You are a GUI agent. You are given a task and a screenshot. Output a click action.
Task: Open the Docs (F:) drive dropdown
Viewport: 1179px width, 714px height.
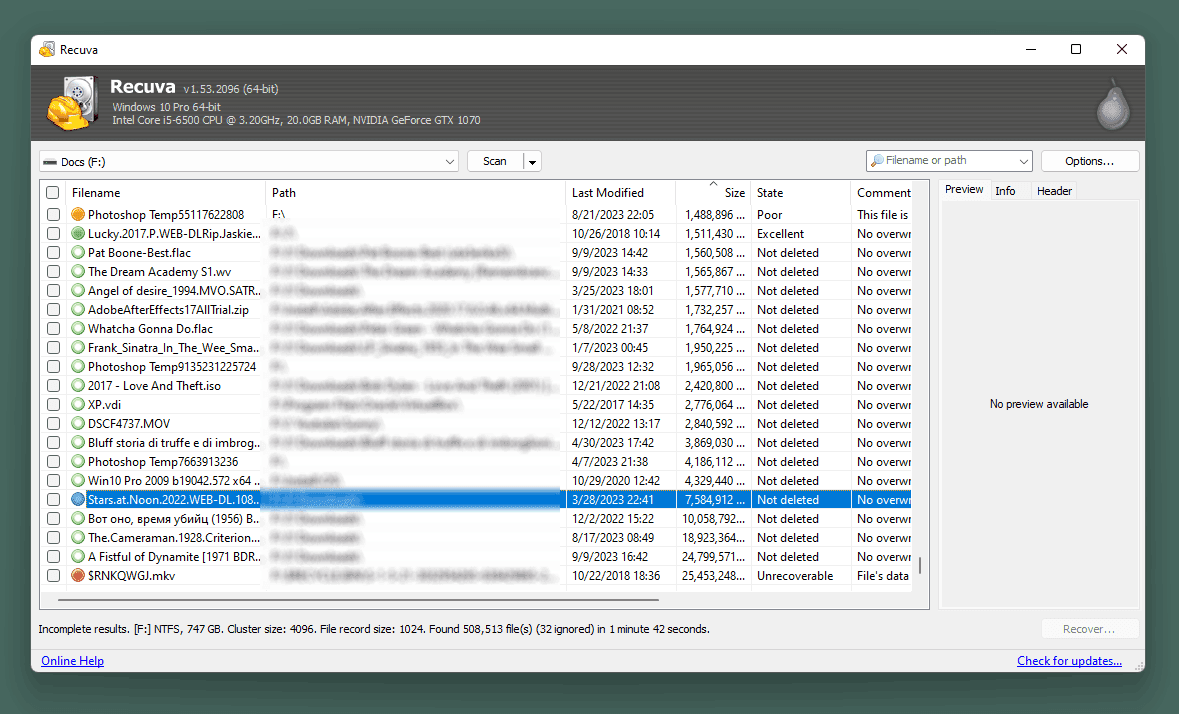249,162
